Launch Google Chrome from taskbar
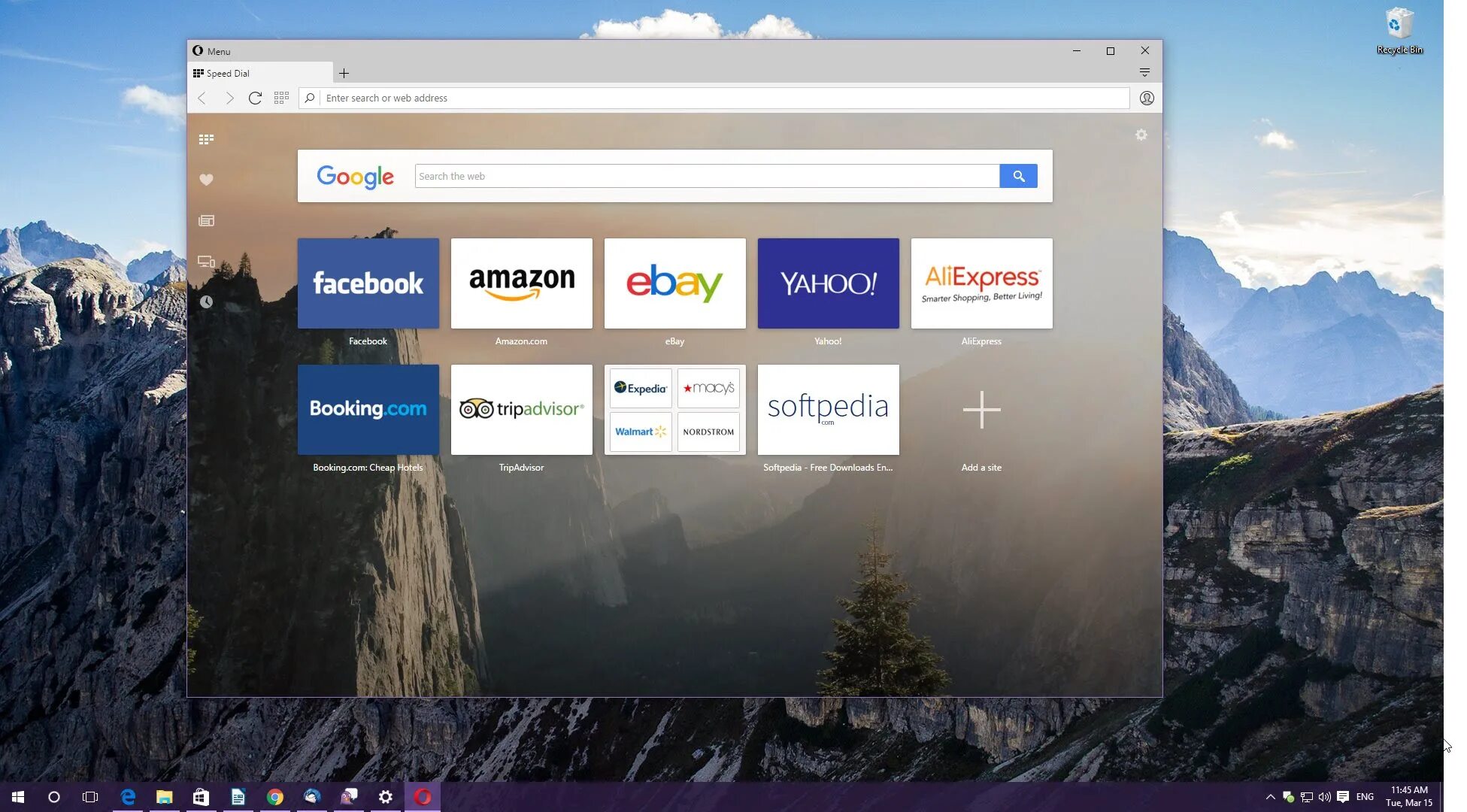 click(x=275, y=797)
